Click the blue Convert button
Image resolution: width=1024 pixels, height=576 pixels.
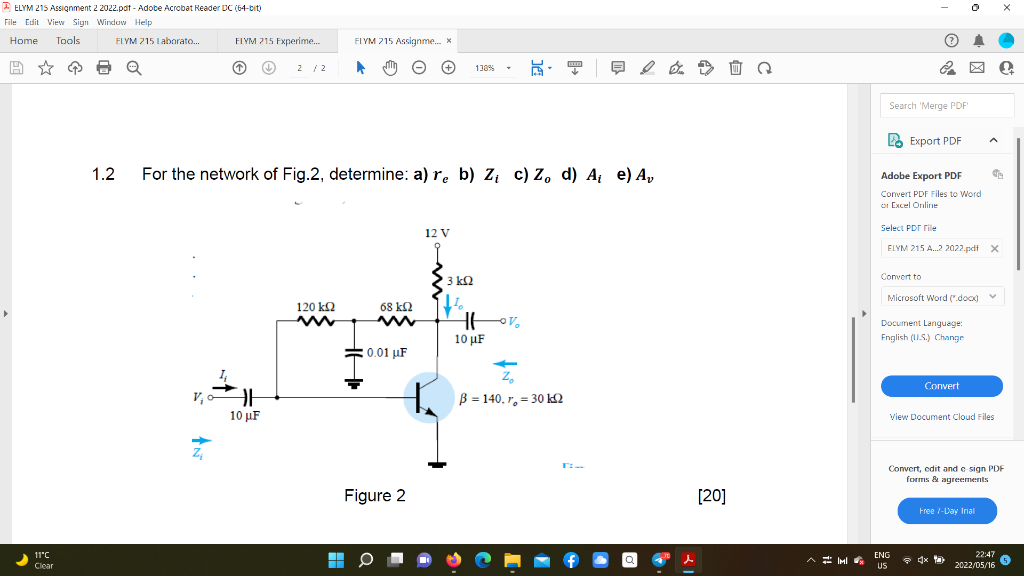pos(941,386)
